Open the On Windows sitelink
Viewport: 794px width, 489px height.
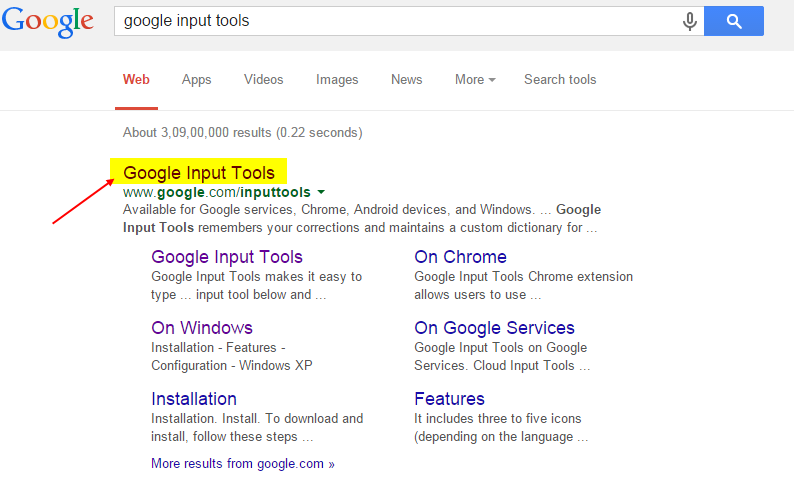(x=202, y=328)
